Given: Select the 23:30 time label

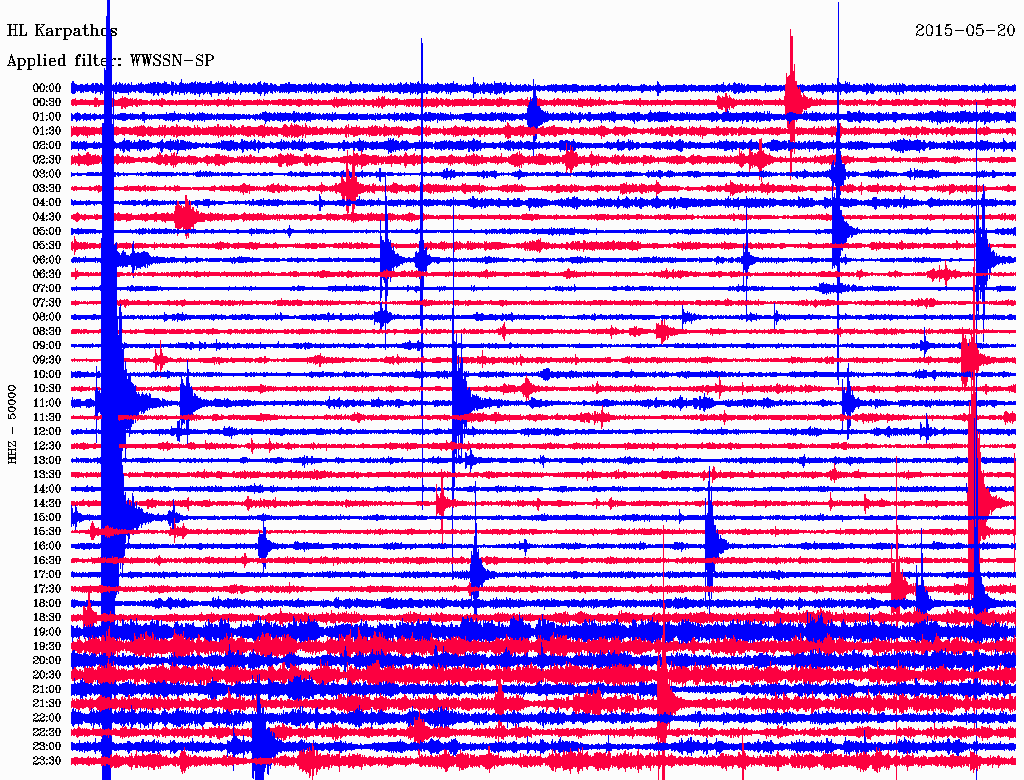Looking at the screenshot, I should pyautogui.click(x=47, y=761).
